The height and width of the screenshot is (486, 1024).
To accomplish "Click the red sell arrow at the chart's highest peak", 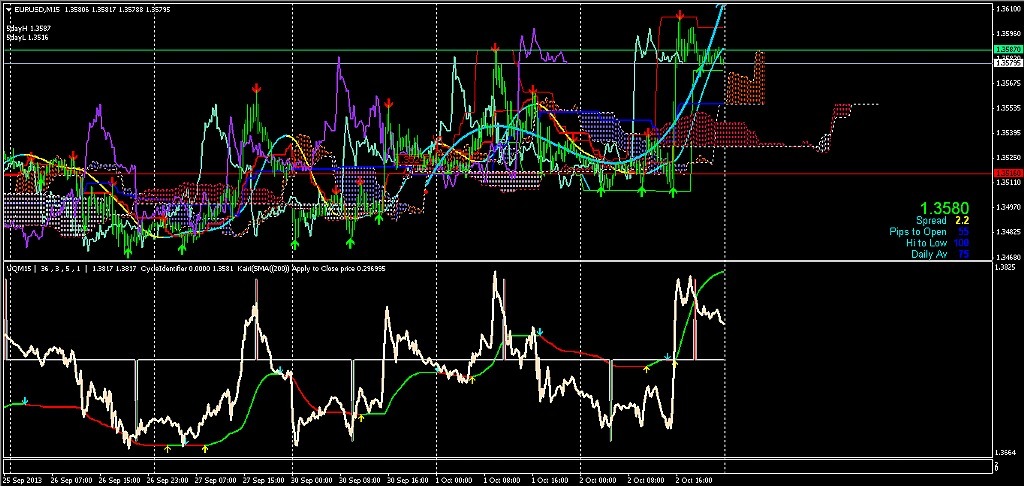I will [x=680, y=14].
